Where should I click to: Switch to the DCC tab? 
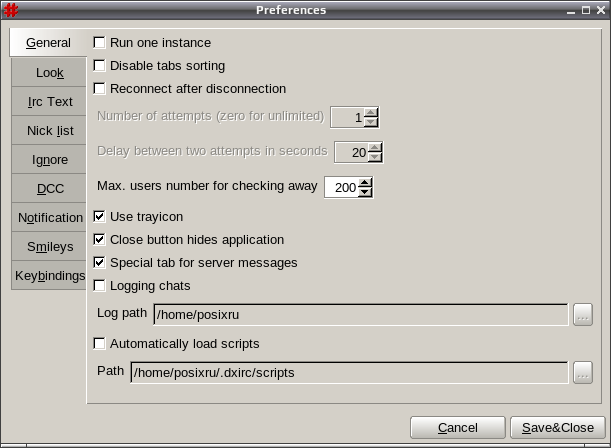click(49, 189)
